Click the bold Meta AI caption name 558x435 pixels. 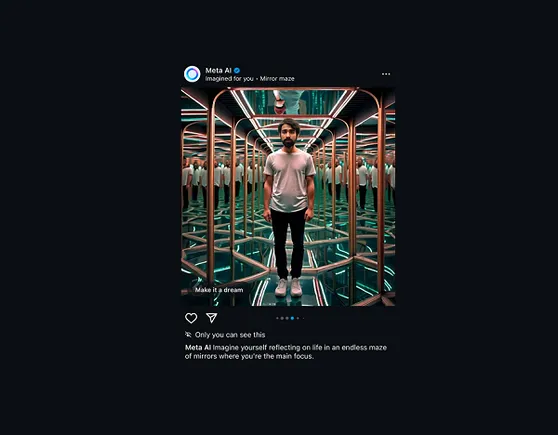(x=198, y=347)
